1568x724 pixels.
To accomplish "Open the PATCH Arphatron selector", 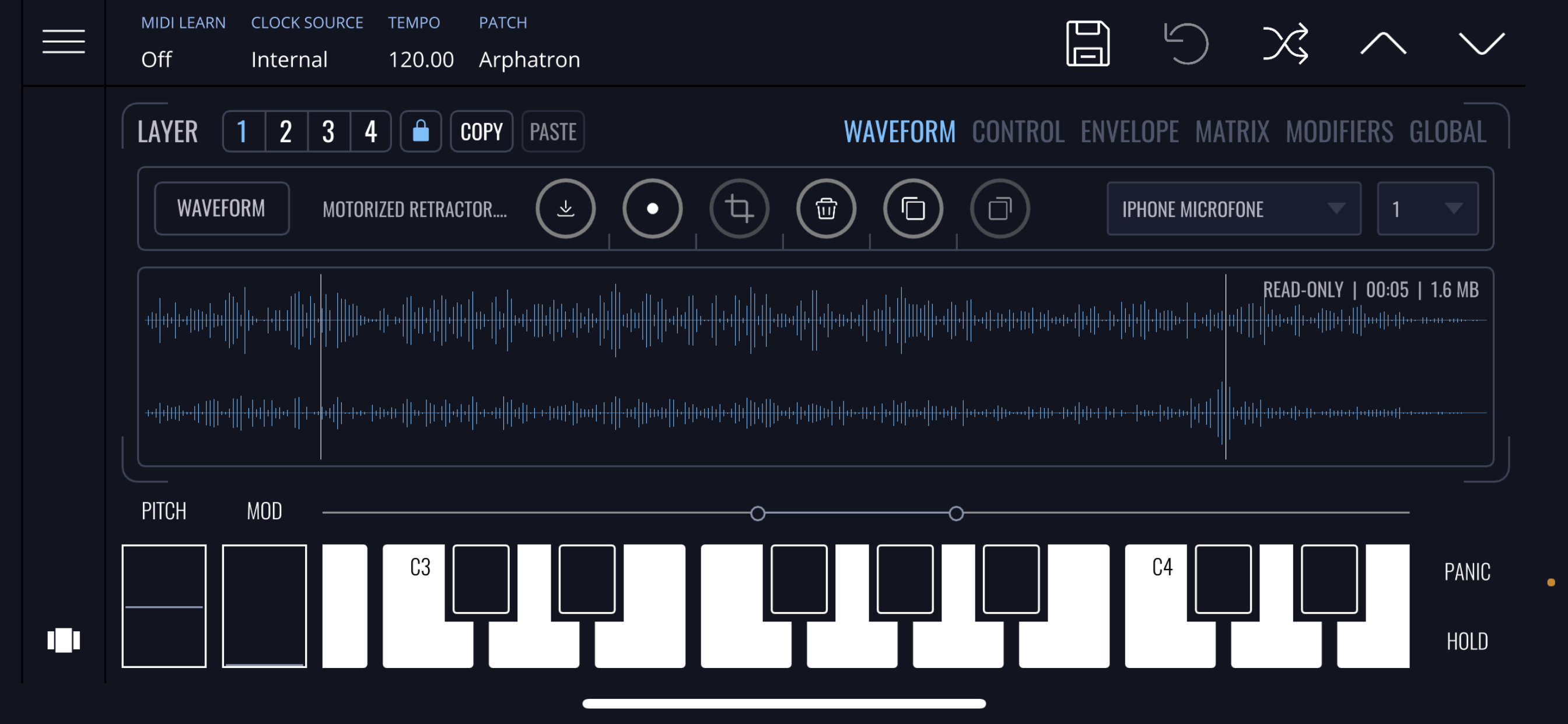I will (529, 43).
